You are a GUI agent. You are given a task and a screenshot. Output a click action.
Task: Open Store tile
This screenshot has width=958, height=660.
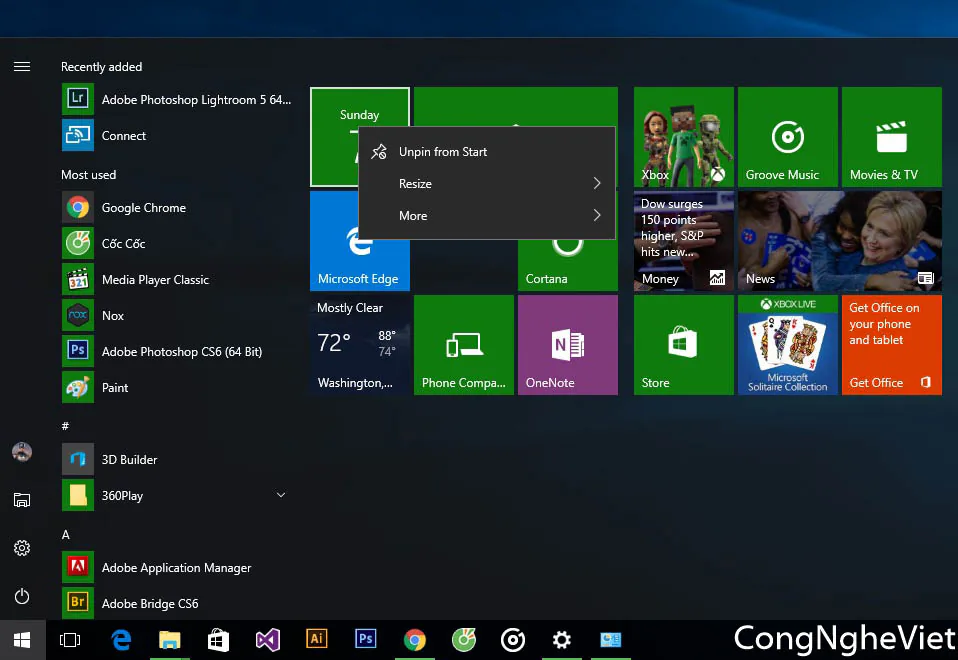(x=684, y=345)
